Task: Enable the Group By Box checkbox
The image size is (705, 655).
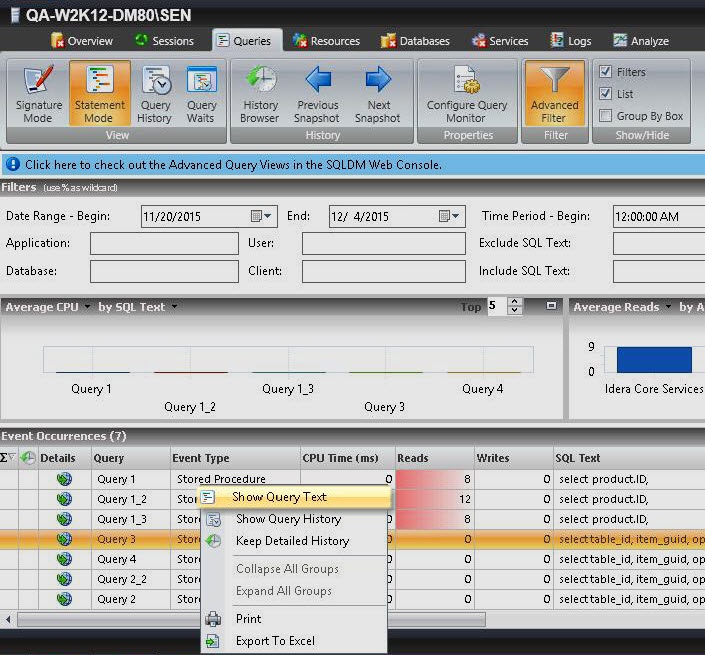Action: click(605, 116)
